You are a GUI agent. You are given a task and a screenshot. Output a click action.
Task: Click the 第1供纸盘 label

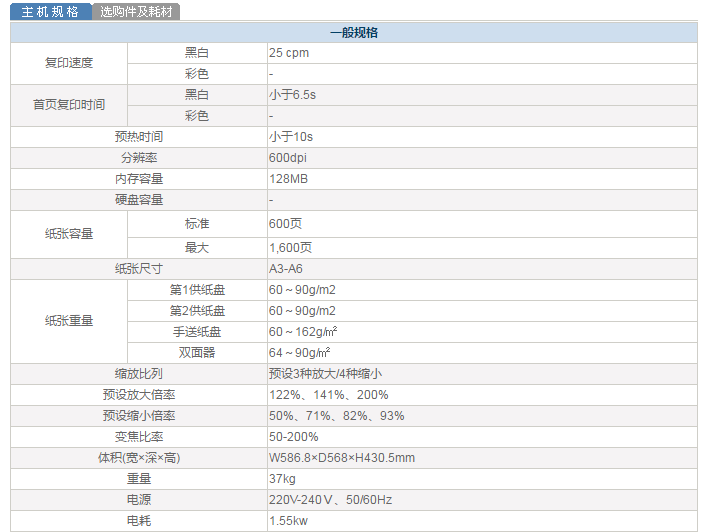point(197,290)
